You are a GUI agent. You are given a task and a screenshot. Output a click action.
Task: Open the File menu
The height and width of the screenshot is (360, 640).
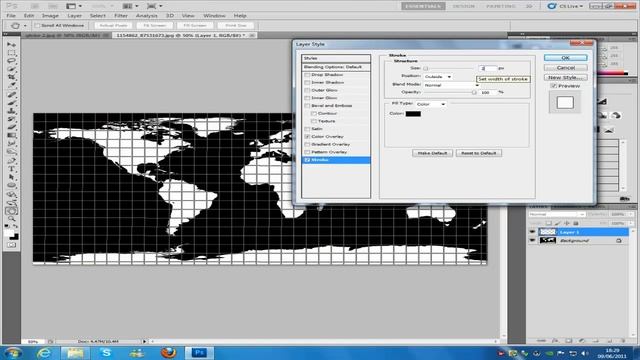tap(11, 16)
